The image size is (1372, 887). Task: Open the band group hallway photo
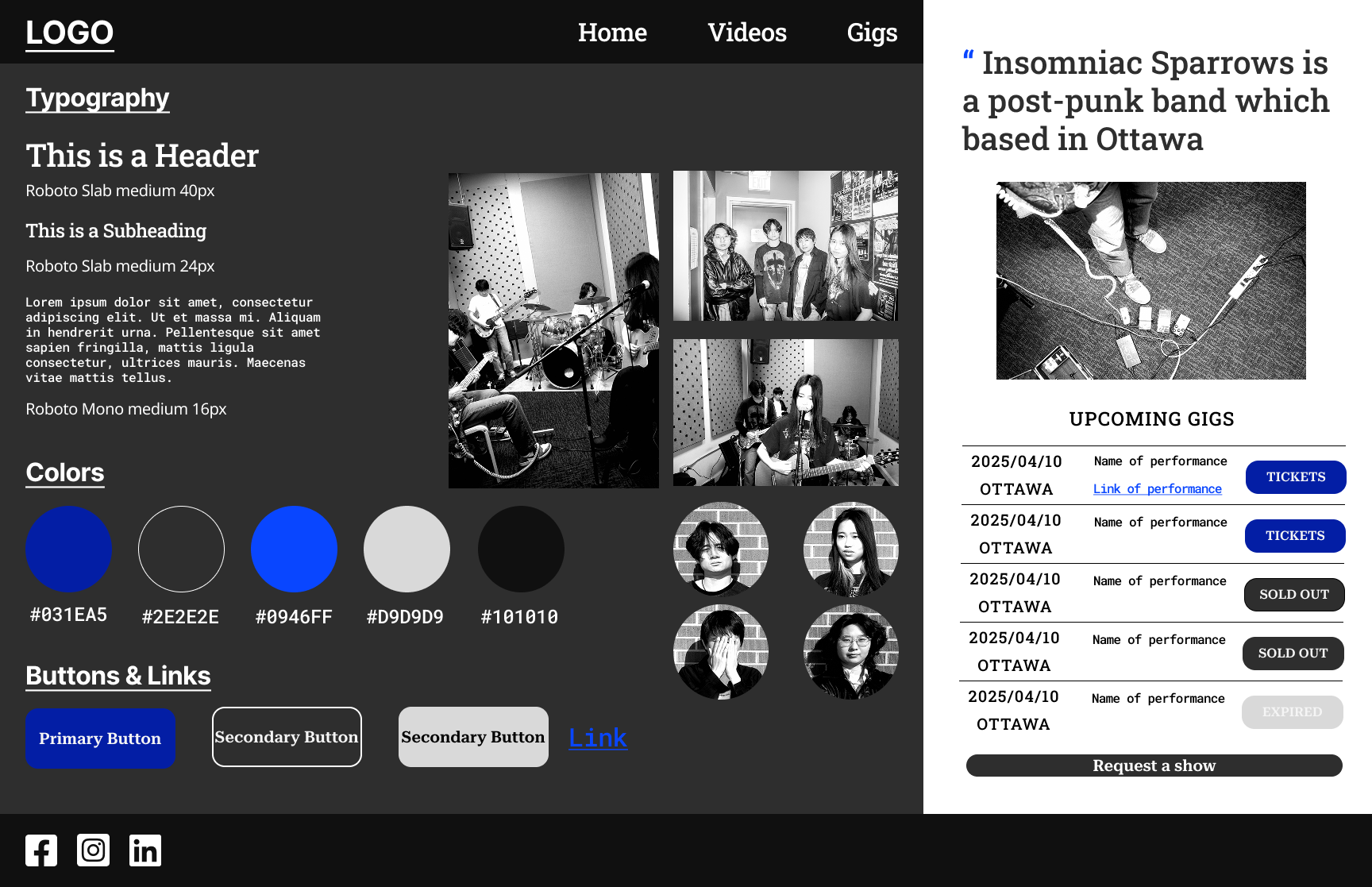point(786,245)
